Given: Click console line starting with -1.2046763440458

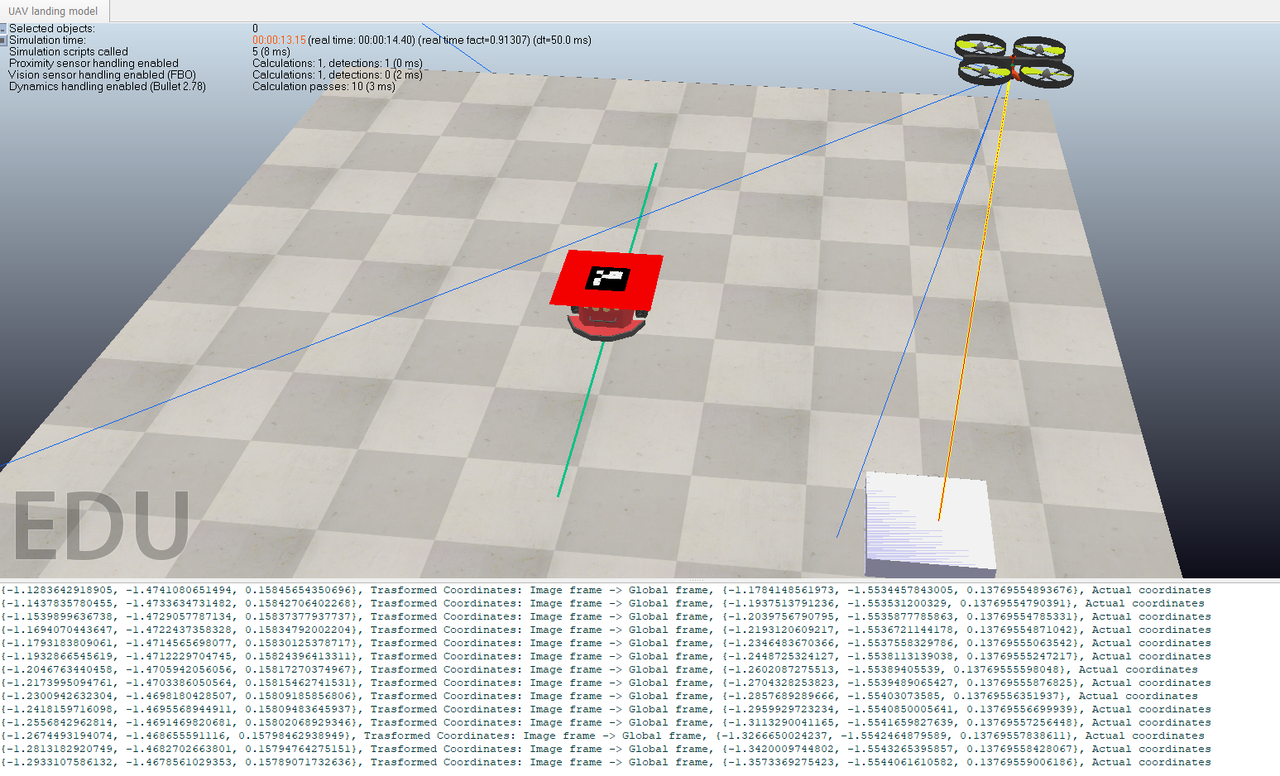Looking at the screenshot, I should (x=599, y=669).
